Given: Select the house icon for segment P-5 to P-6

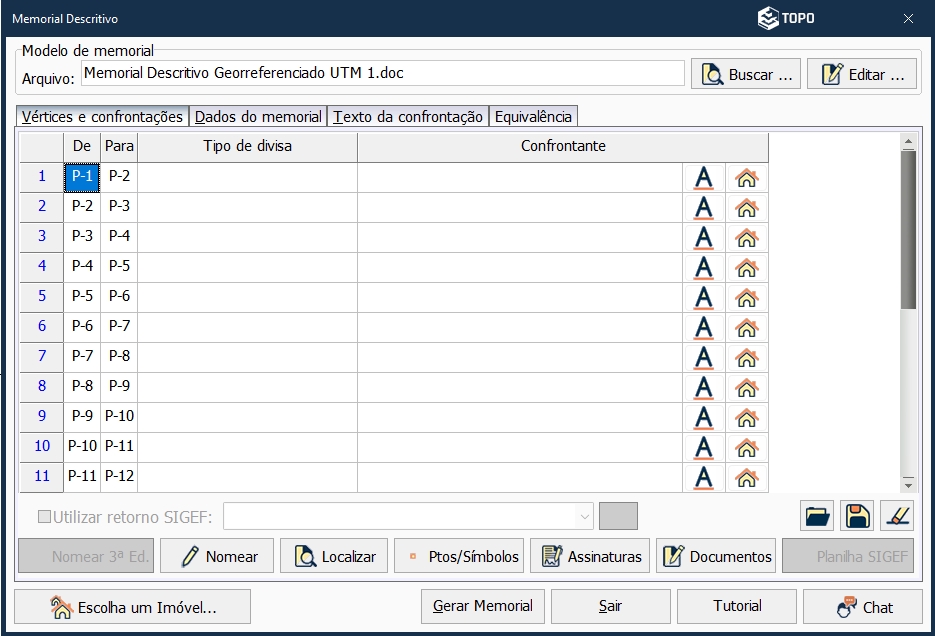Looking at the screenshot, I should pyautogui.click(x=744, y=297).
